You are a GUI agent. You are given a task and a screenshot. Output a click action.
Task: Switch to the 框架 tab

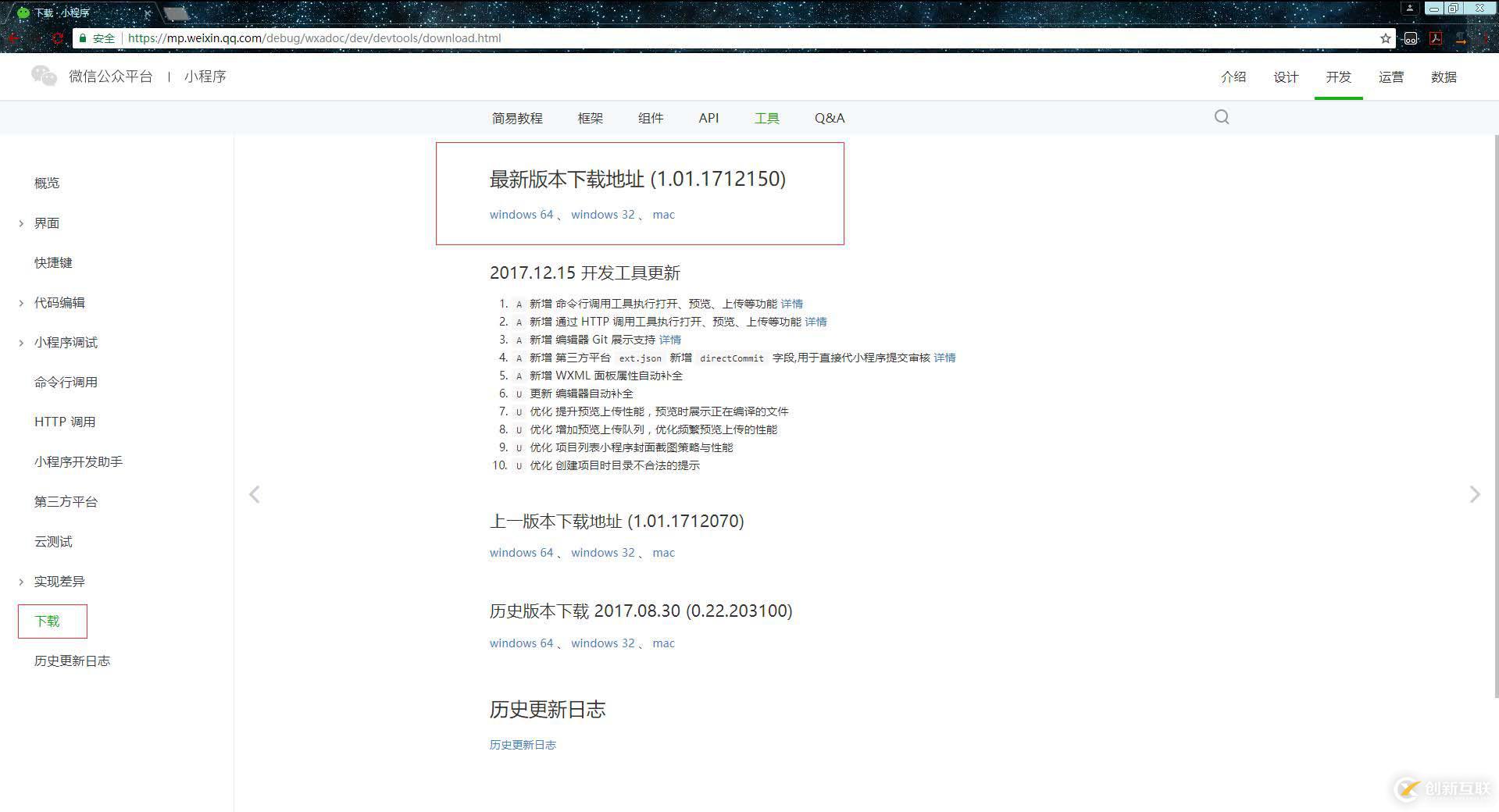tap(591, 118)
